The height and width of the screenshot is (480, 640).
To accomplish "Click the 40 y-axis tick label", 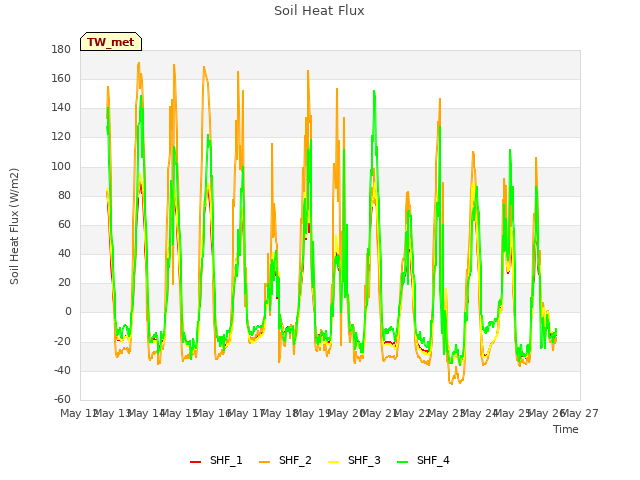I will 64,253.
